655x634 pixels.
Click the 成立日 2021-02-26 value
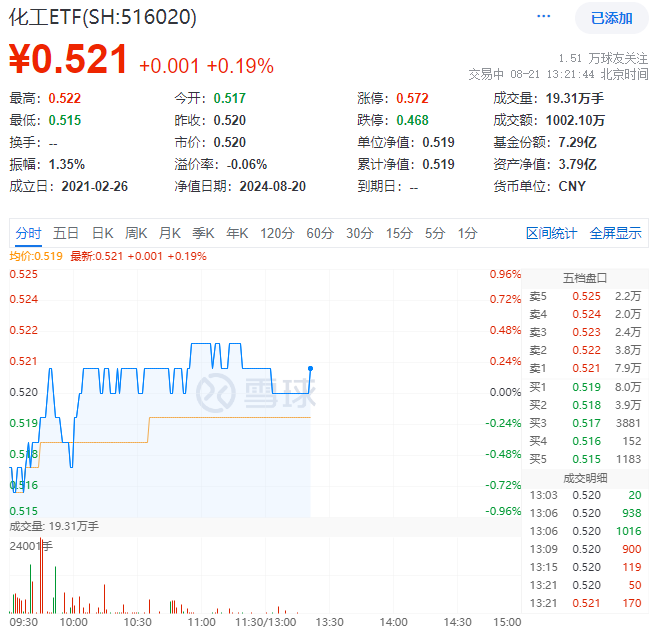(x=94, y=186)
